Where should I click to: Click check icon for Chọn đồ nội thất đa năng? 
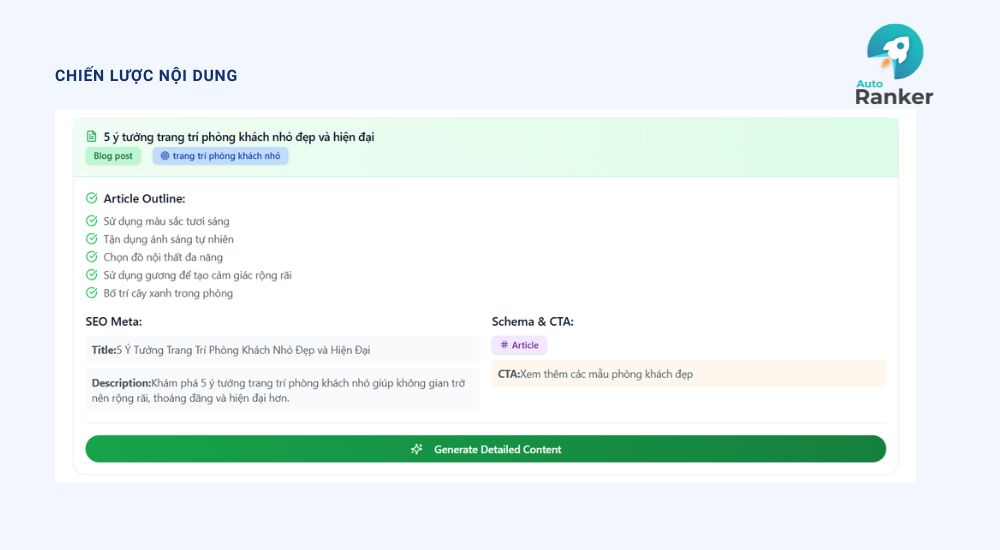92,256
